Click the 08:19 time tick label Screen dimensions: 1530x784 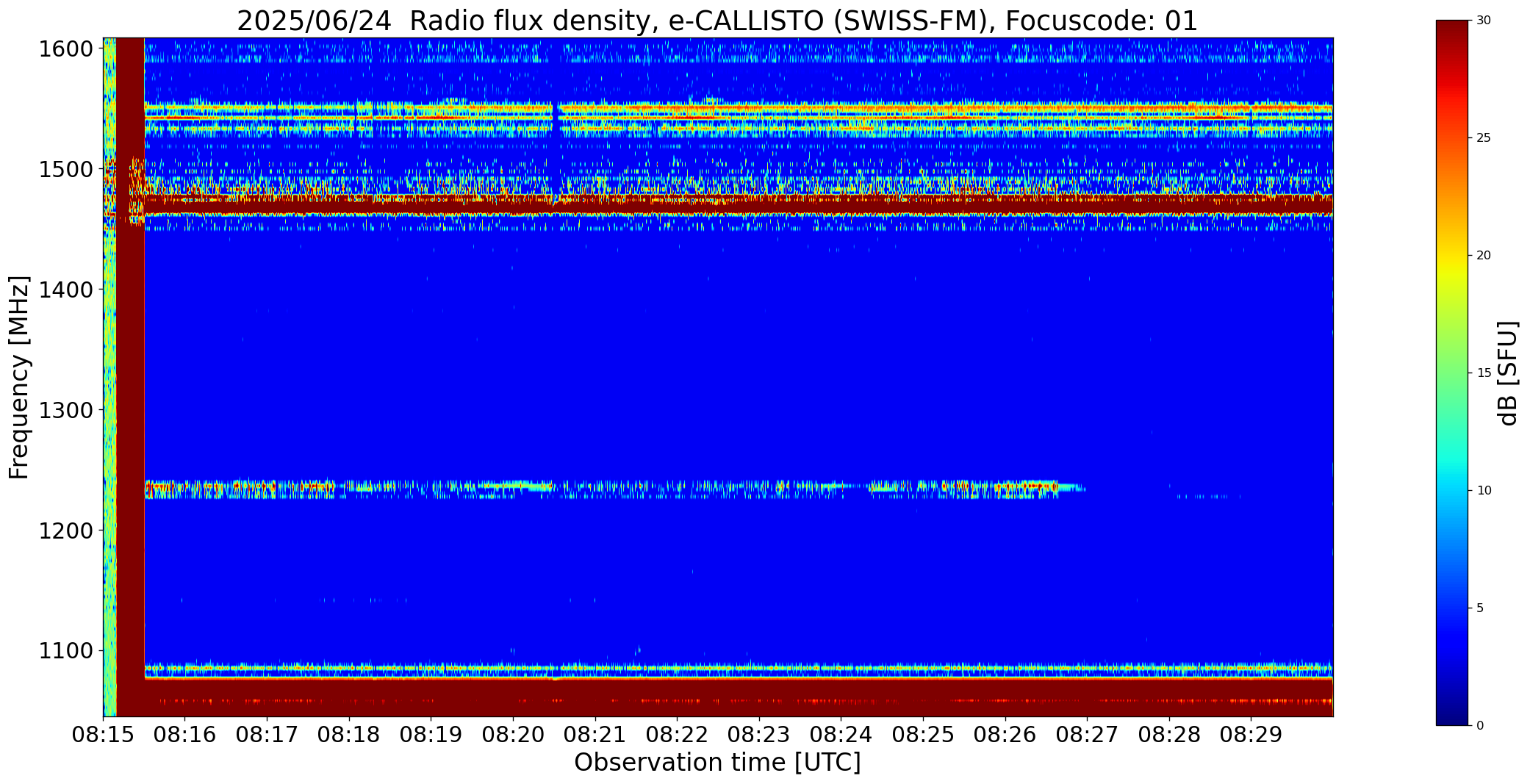[x=431, y=735]
